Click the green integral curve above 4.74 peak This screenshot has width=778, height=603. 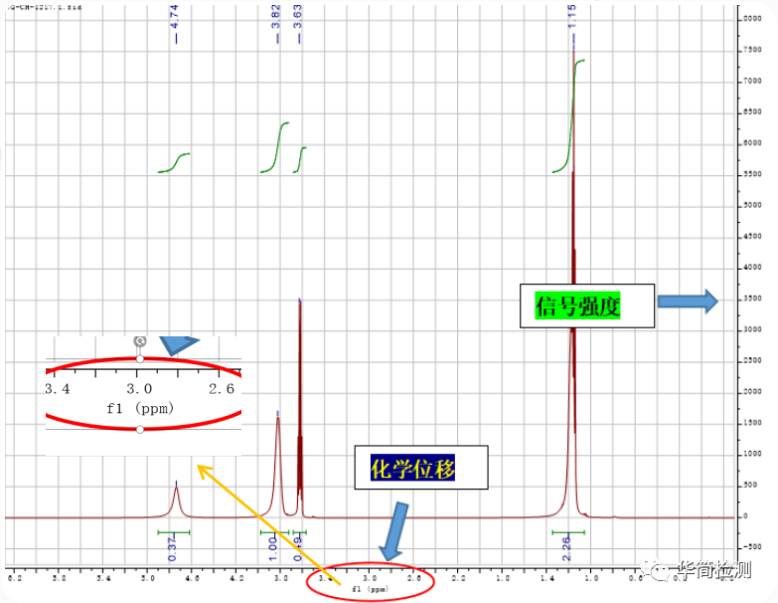coord(175,162)
